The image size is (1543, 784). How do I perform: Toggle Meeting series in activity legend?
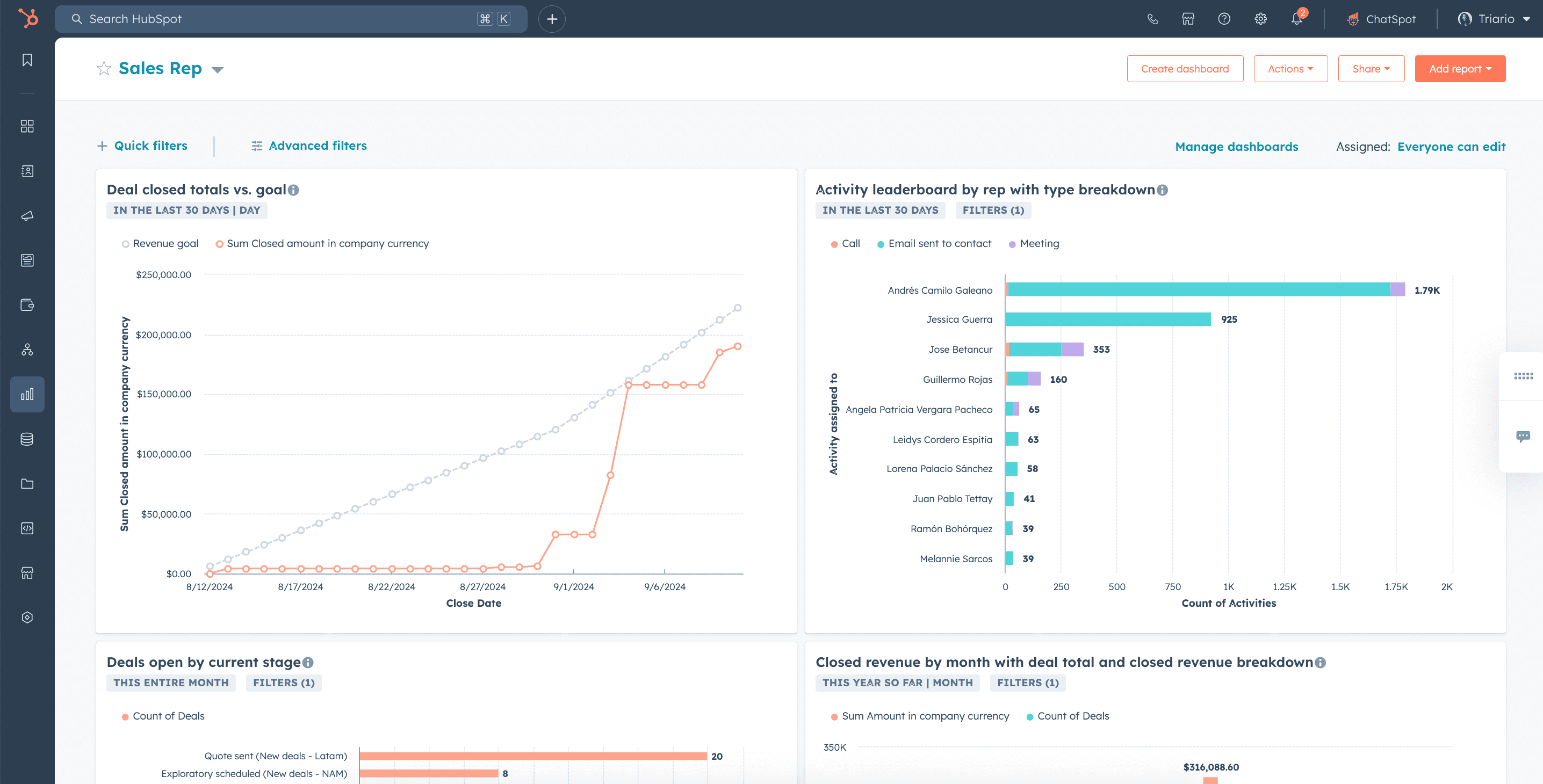pyautogui.click(x=1034, y=244)
